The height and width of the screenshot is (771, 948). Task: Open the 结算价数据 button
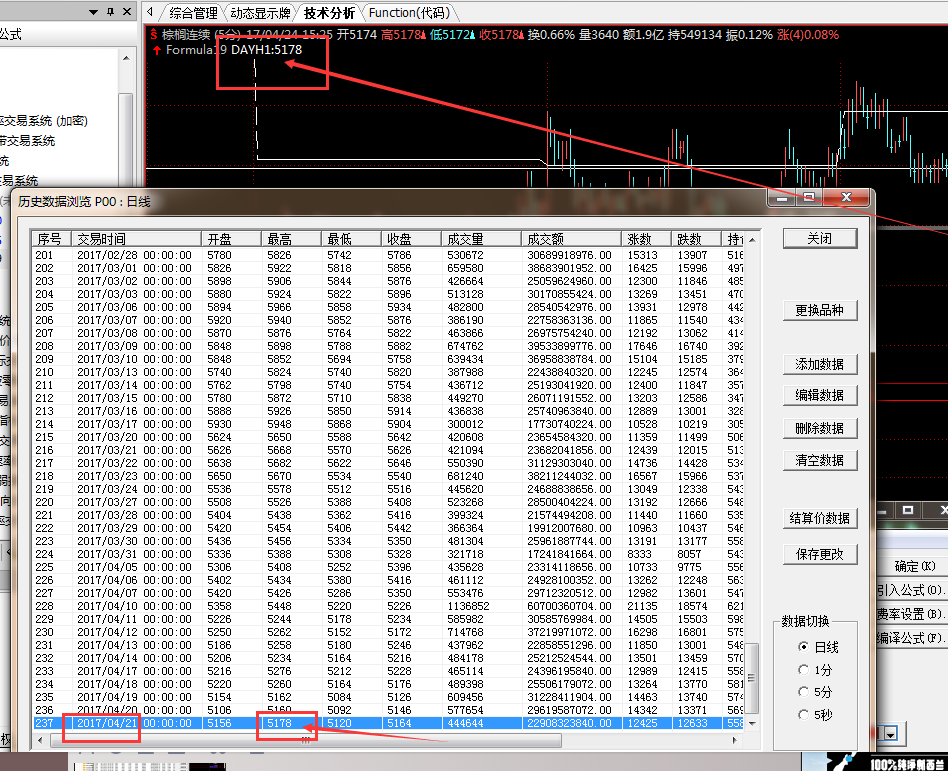click(819, 518)
